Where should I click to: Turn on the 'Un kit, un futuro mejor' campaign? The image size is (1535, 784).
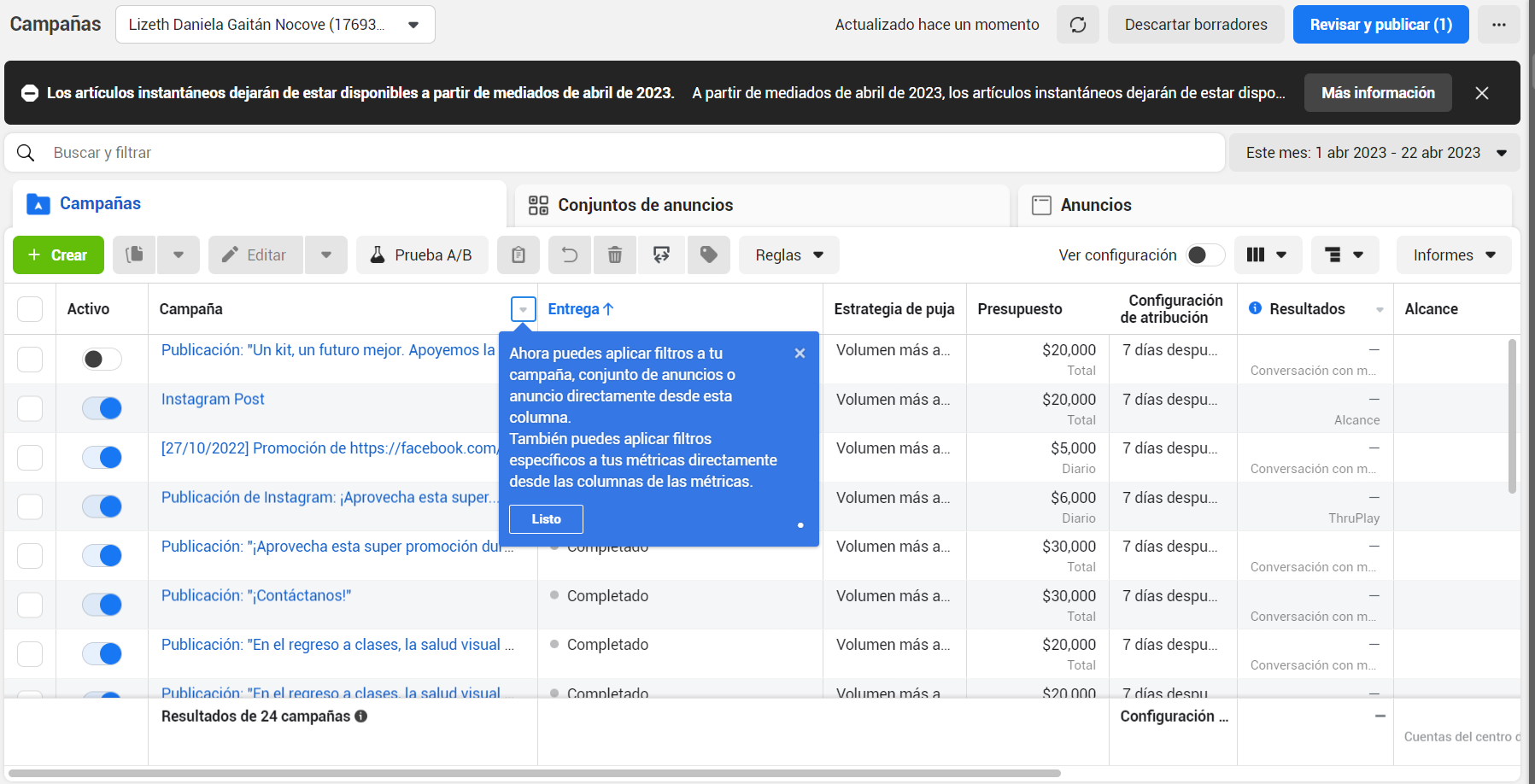pos(102,359)
